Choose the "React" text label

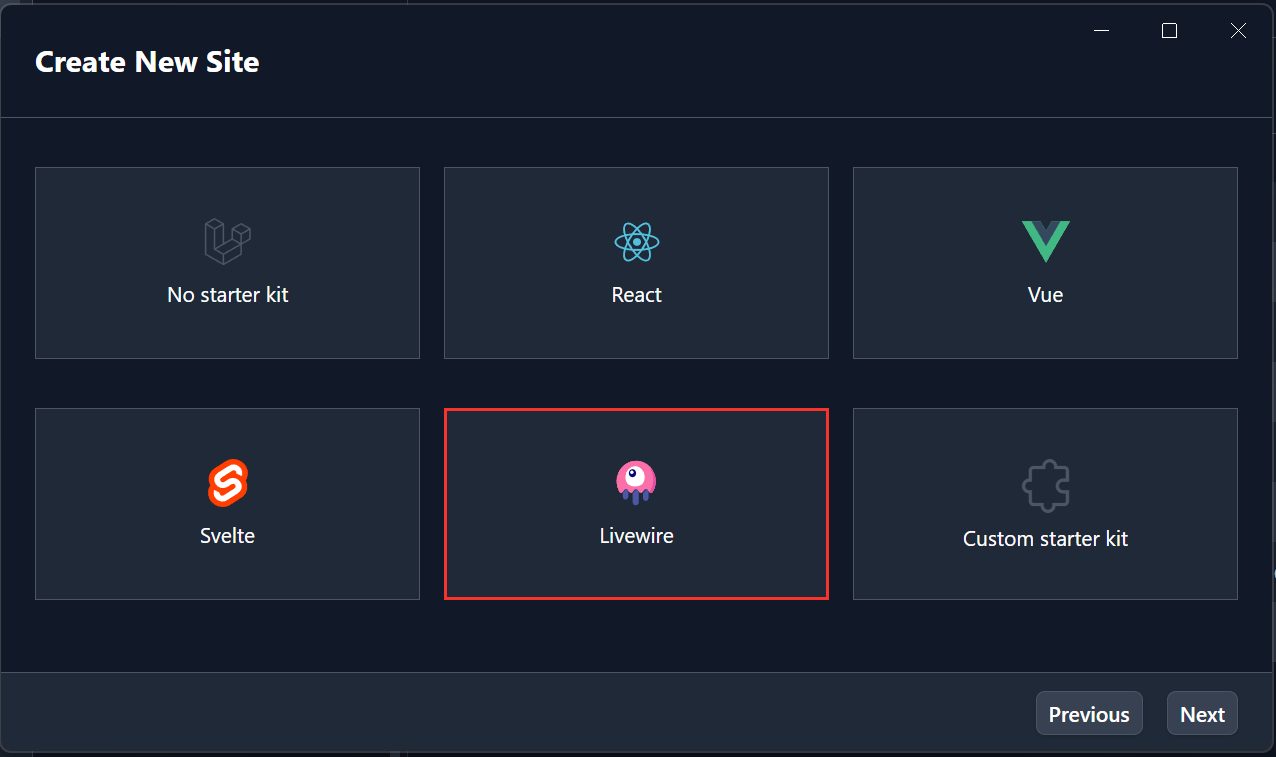[x=636, y=295]
